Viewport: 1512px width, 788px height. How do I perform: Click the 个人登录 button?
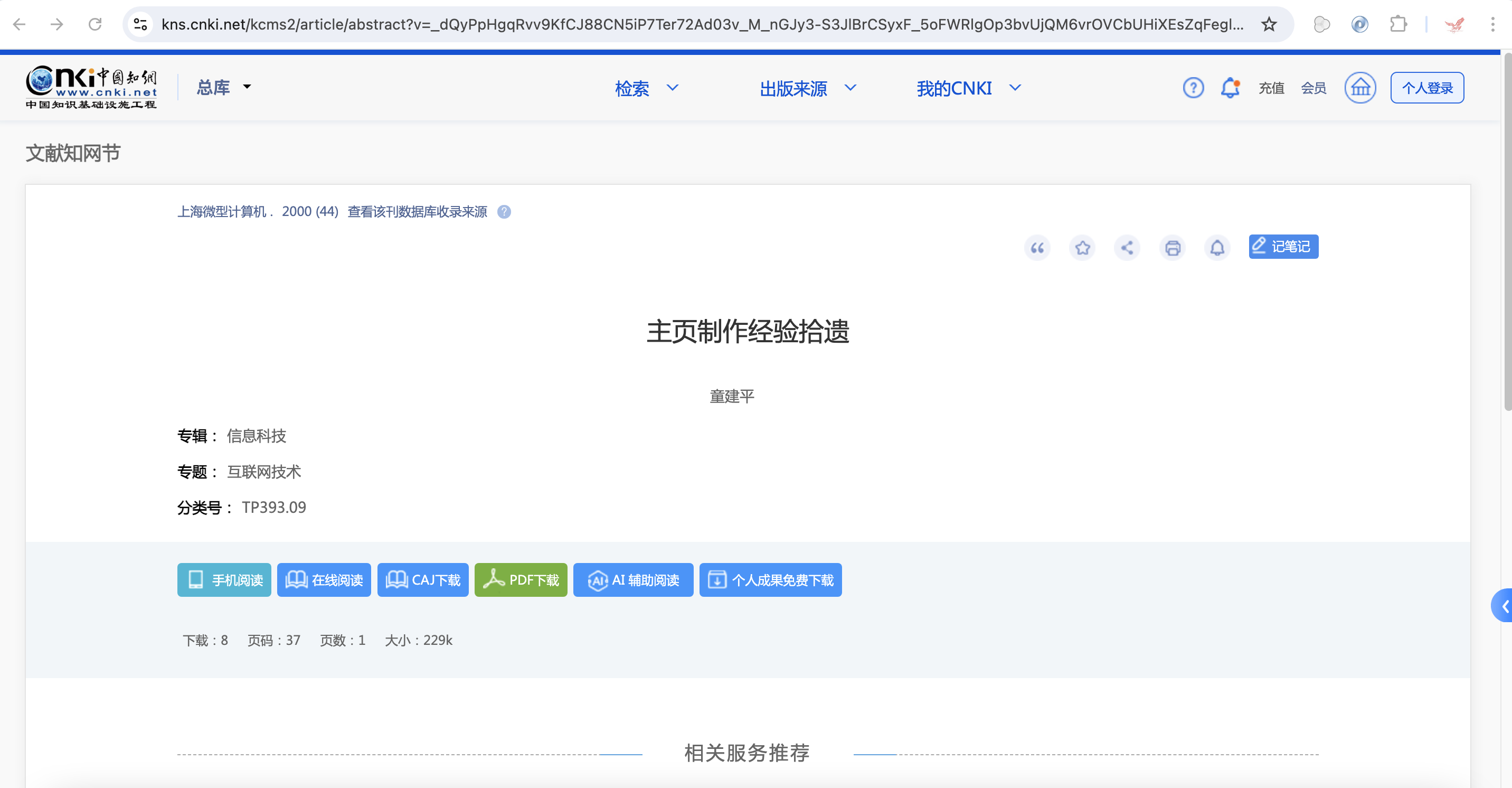click(x=1427, y=87)
